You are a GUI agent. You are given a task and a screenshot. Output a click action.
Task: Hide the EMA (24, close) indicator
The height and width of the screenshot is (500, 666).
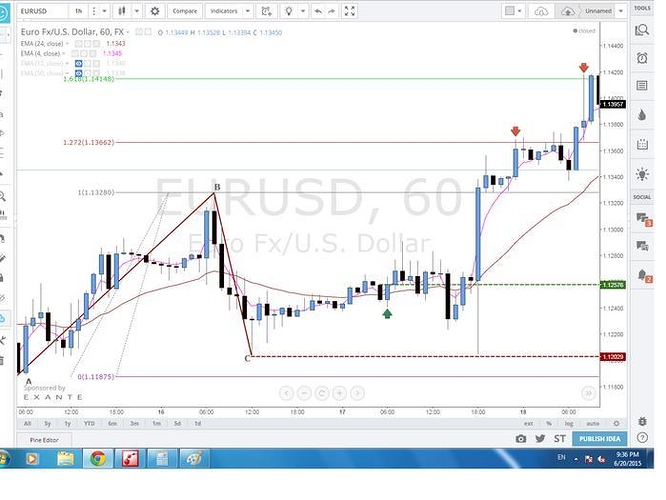tap(78, 44)
